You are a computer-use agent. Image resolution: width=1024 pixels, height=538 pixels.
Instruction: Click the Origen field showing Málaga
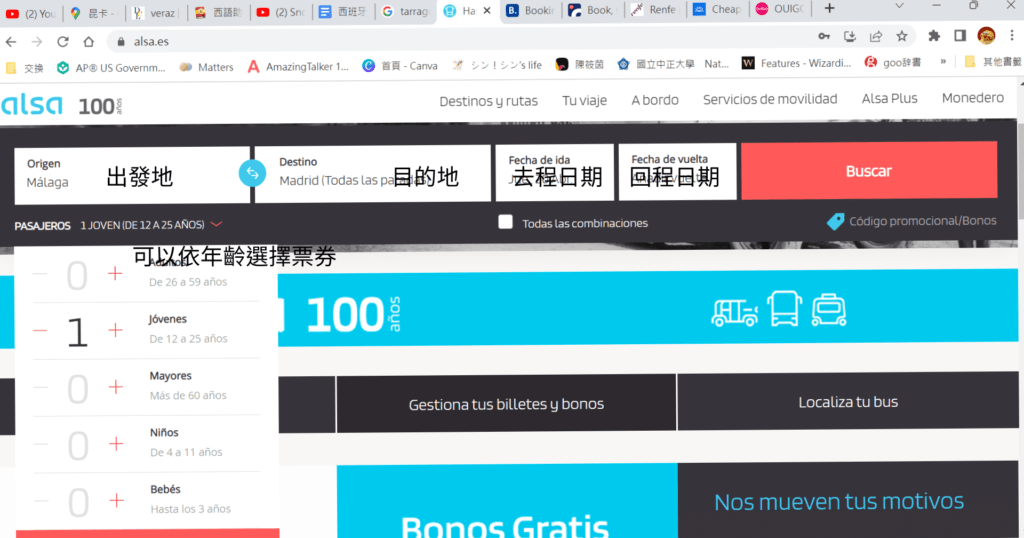[x=132, y=175]
